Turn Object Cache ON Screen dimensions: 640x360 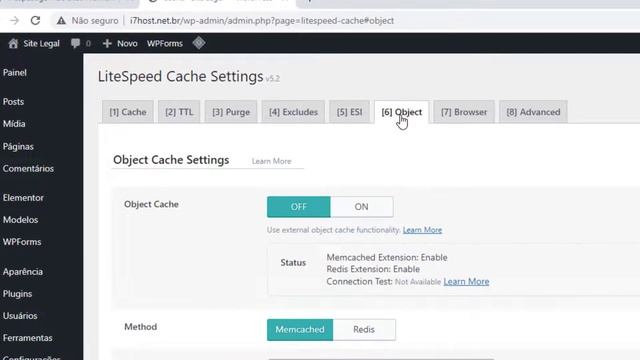(362, 207)
